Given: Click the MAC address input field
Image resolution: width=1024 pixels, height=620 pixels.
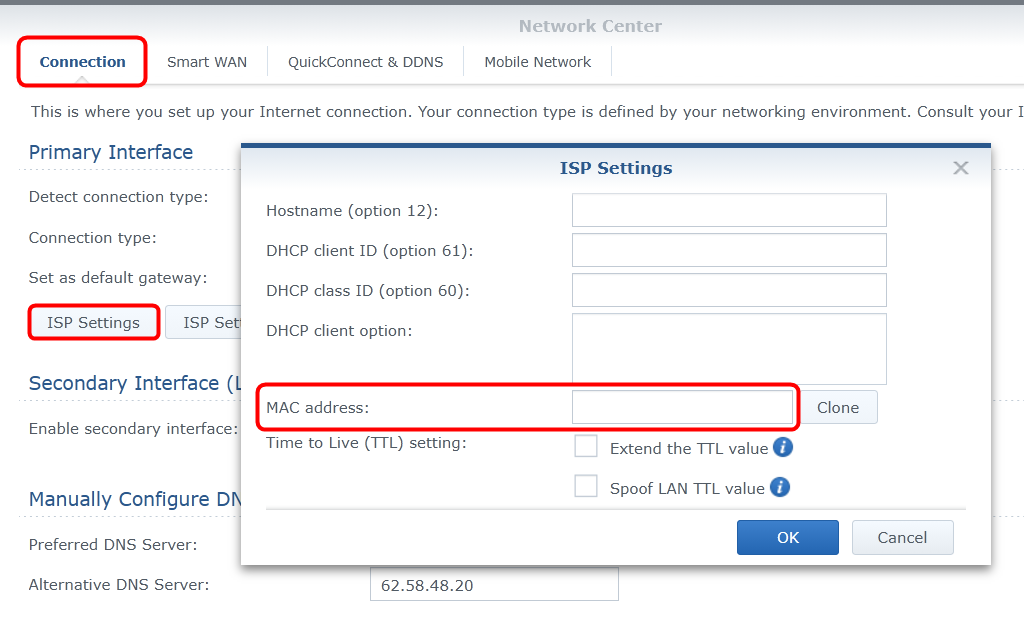Looking at the screenshot, I should point(682,407).
